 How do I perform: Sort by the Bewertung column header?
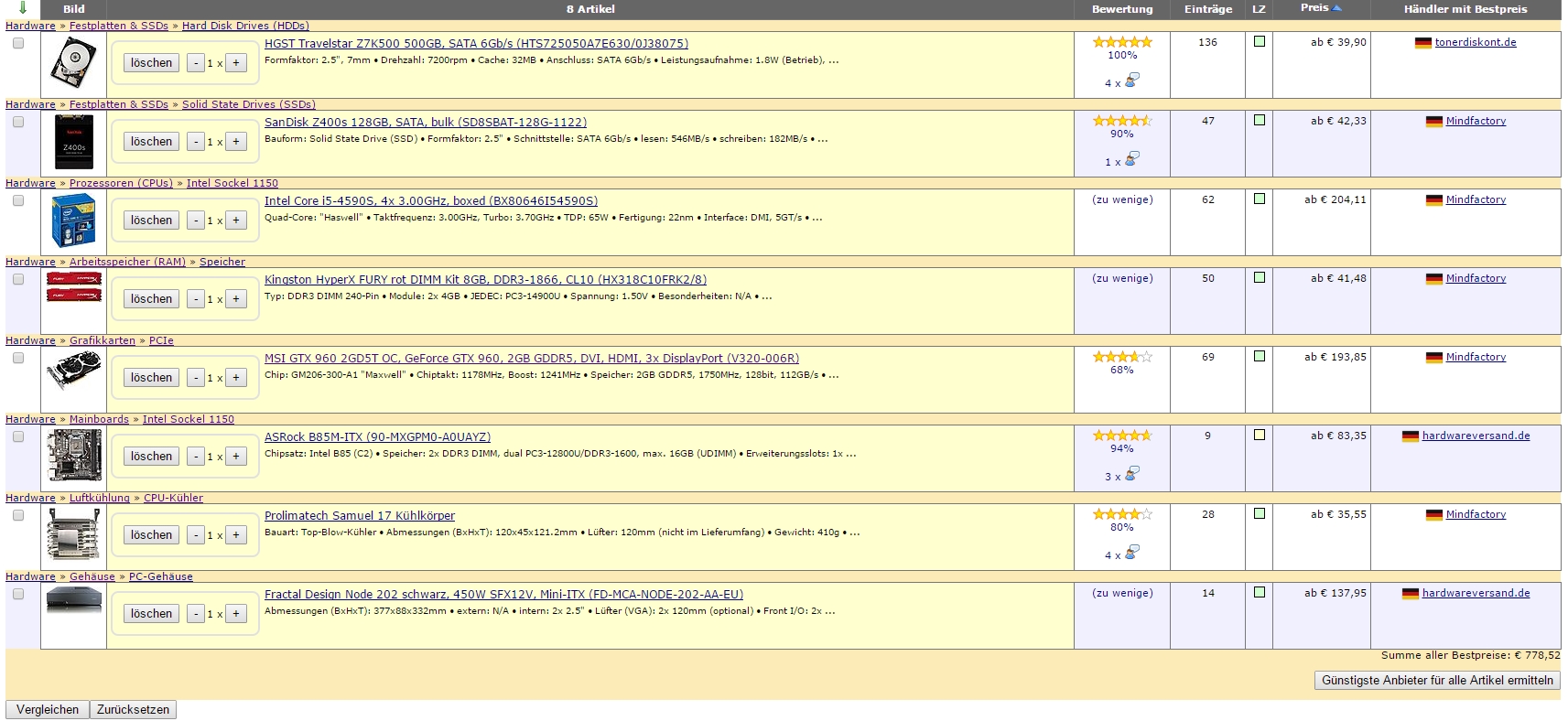(x=1122, y=9)
